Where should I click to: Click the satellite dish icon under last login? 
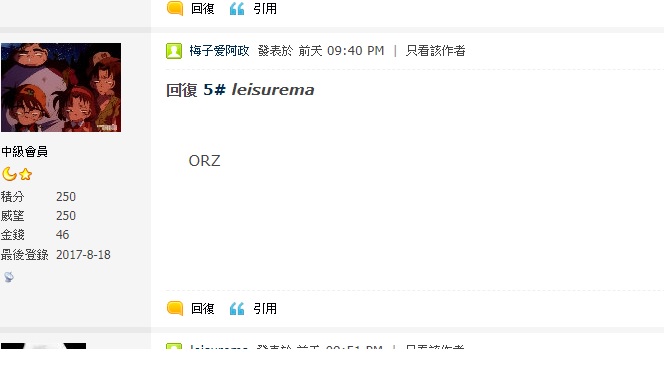click(9, 277)
